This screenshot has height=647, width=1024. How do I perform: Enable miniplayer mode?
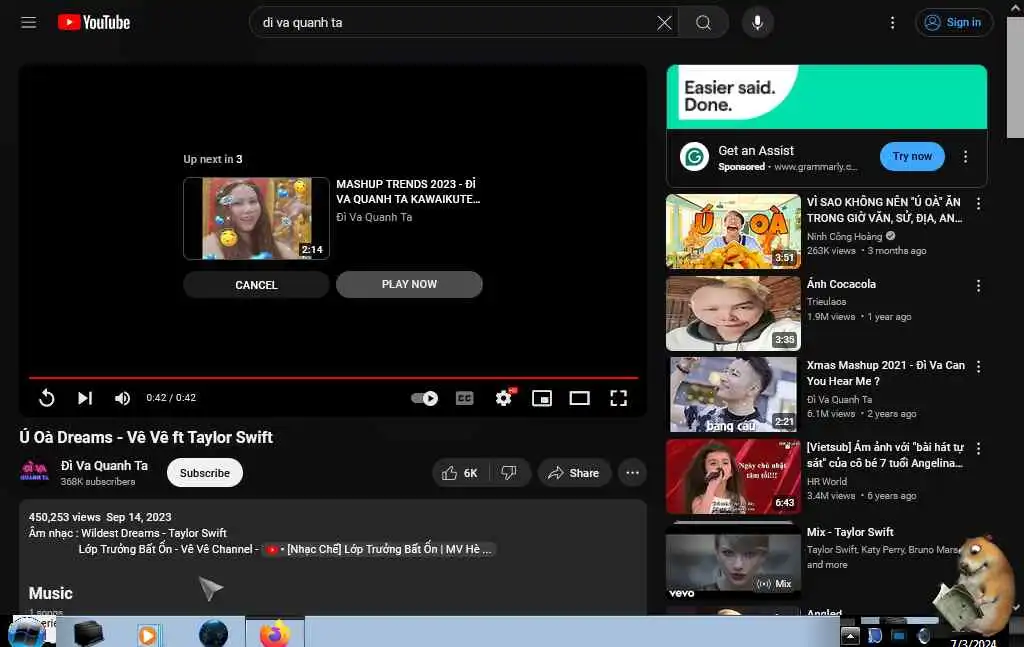542,398
